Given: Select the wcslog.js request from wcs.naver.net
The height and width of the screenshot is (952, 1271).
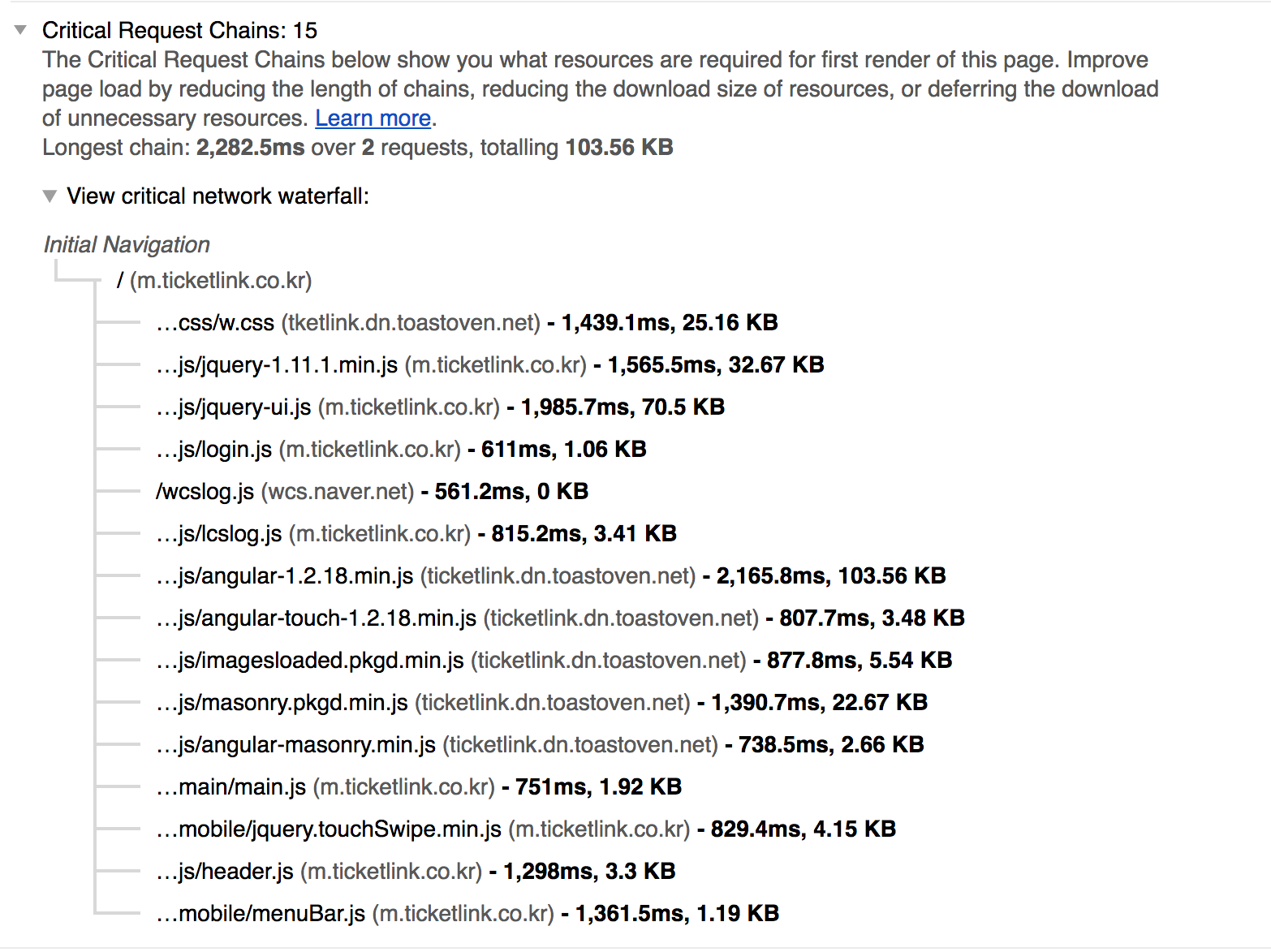Looking at the screenshot, I should tap(205, 492).
